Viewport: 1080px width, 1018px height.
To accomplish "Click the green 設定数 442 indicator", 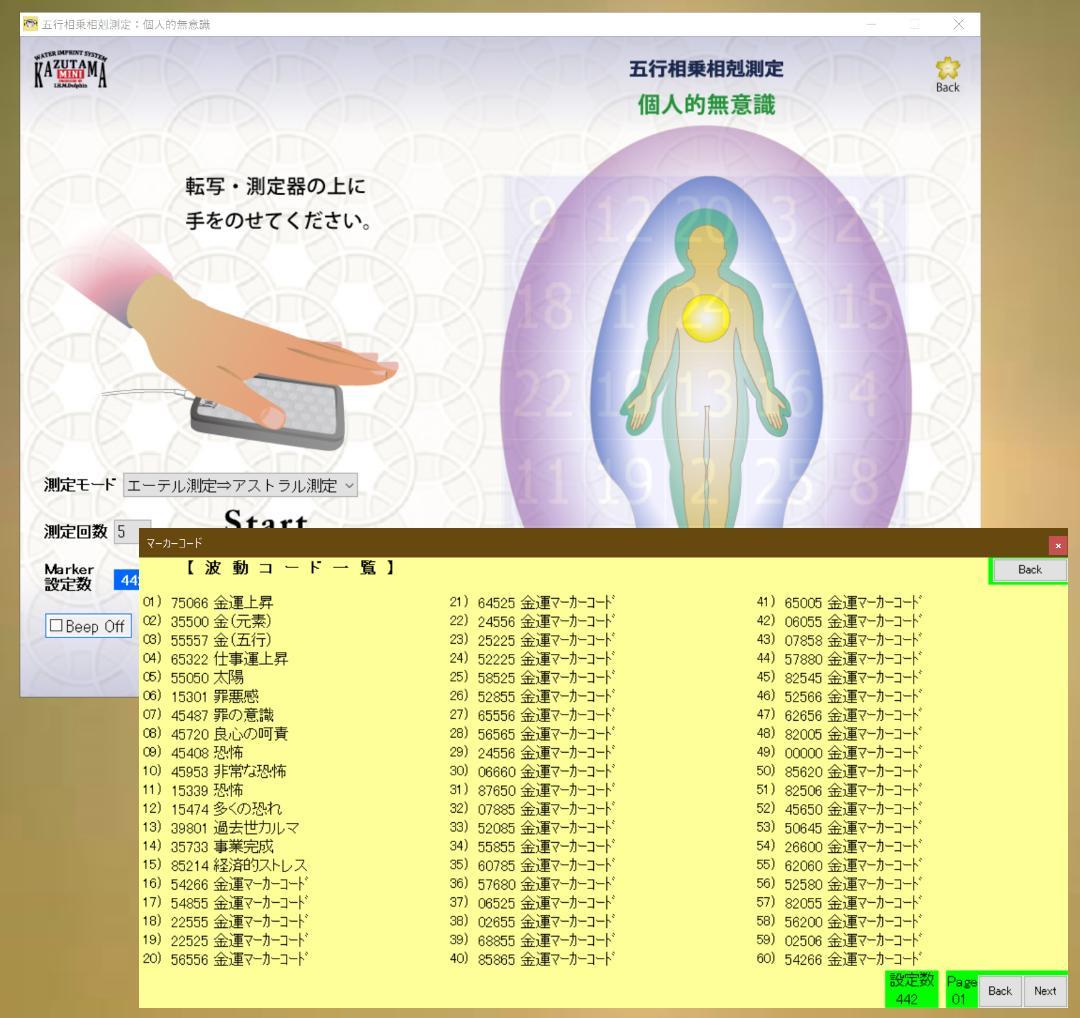I will tap(912, 989).
